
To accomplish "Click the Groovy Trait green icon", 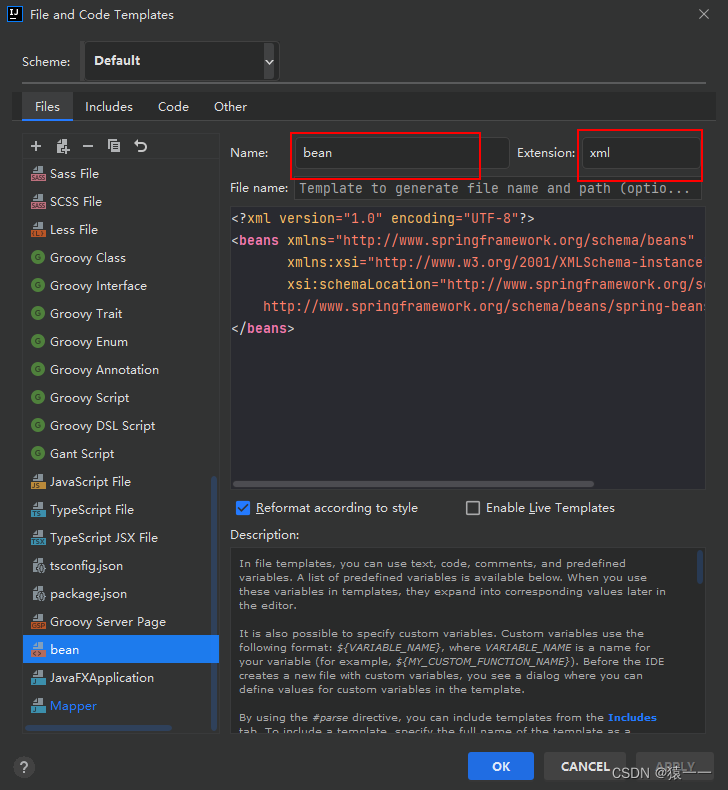I will 38,313.
